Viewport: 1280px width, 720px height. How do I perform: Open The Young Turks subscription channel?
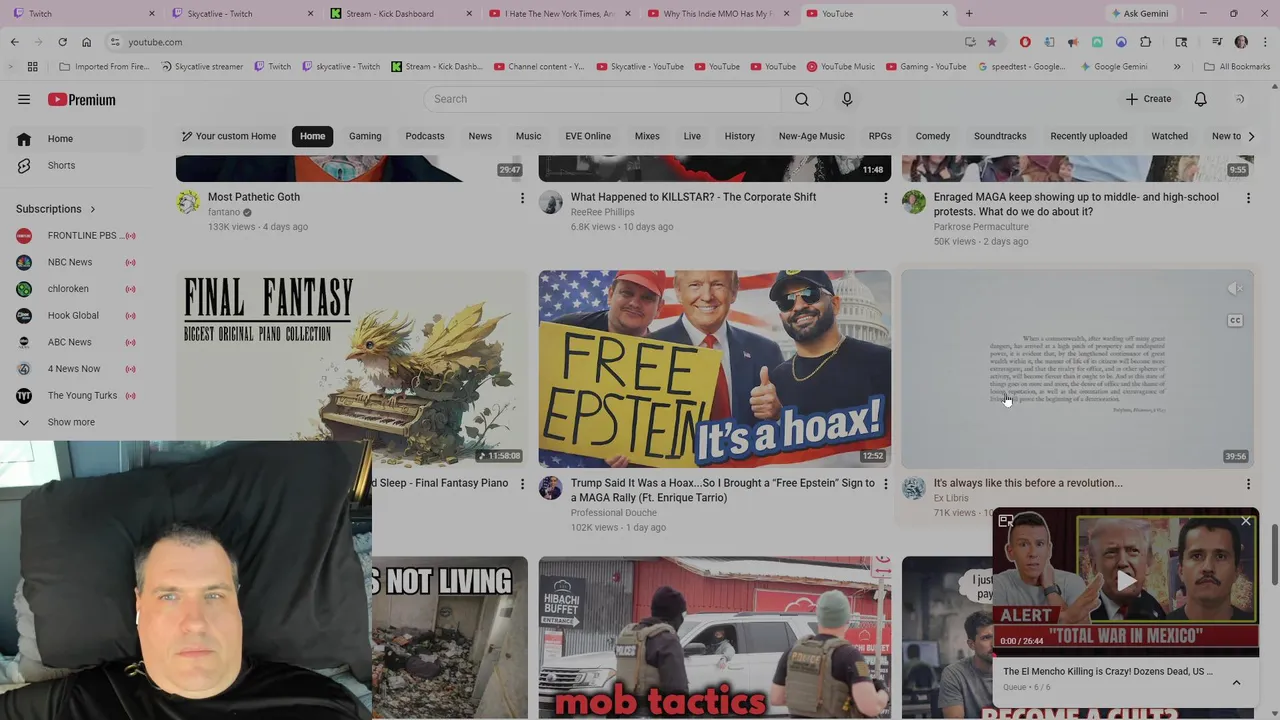77,395
